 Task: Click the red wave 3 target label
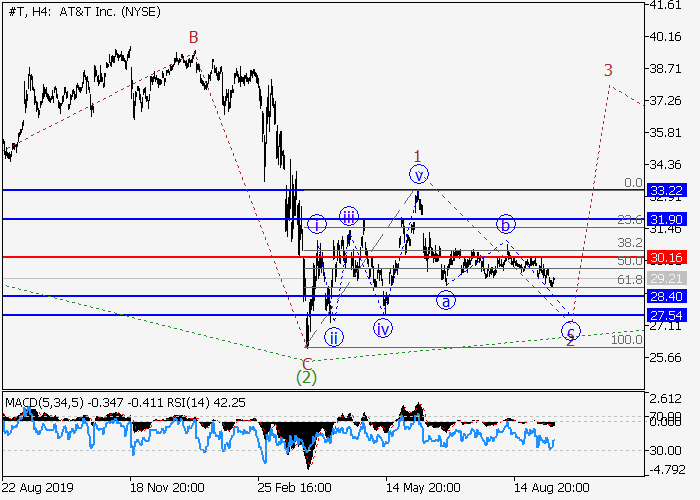pyautogui.click(x=607, y=70)
